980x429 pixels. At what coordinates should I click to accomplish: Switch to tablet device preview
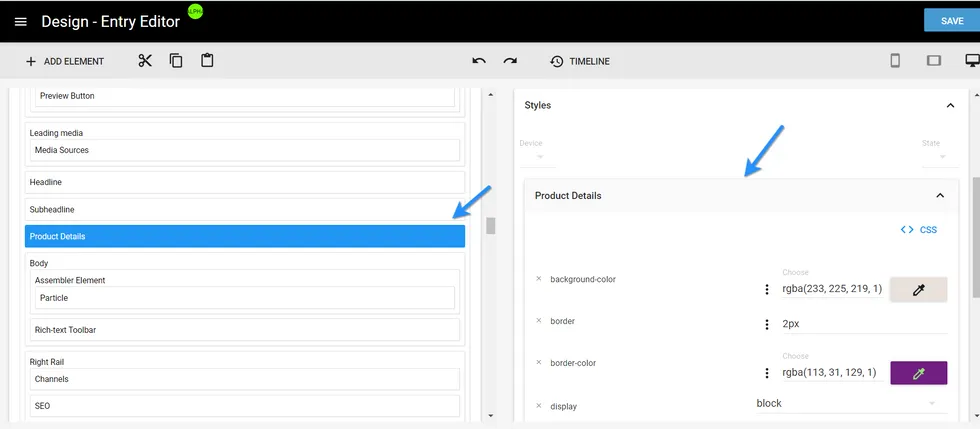click(x=934, y=61)
